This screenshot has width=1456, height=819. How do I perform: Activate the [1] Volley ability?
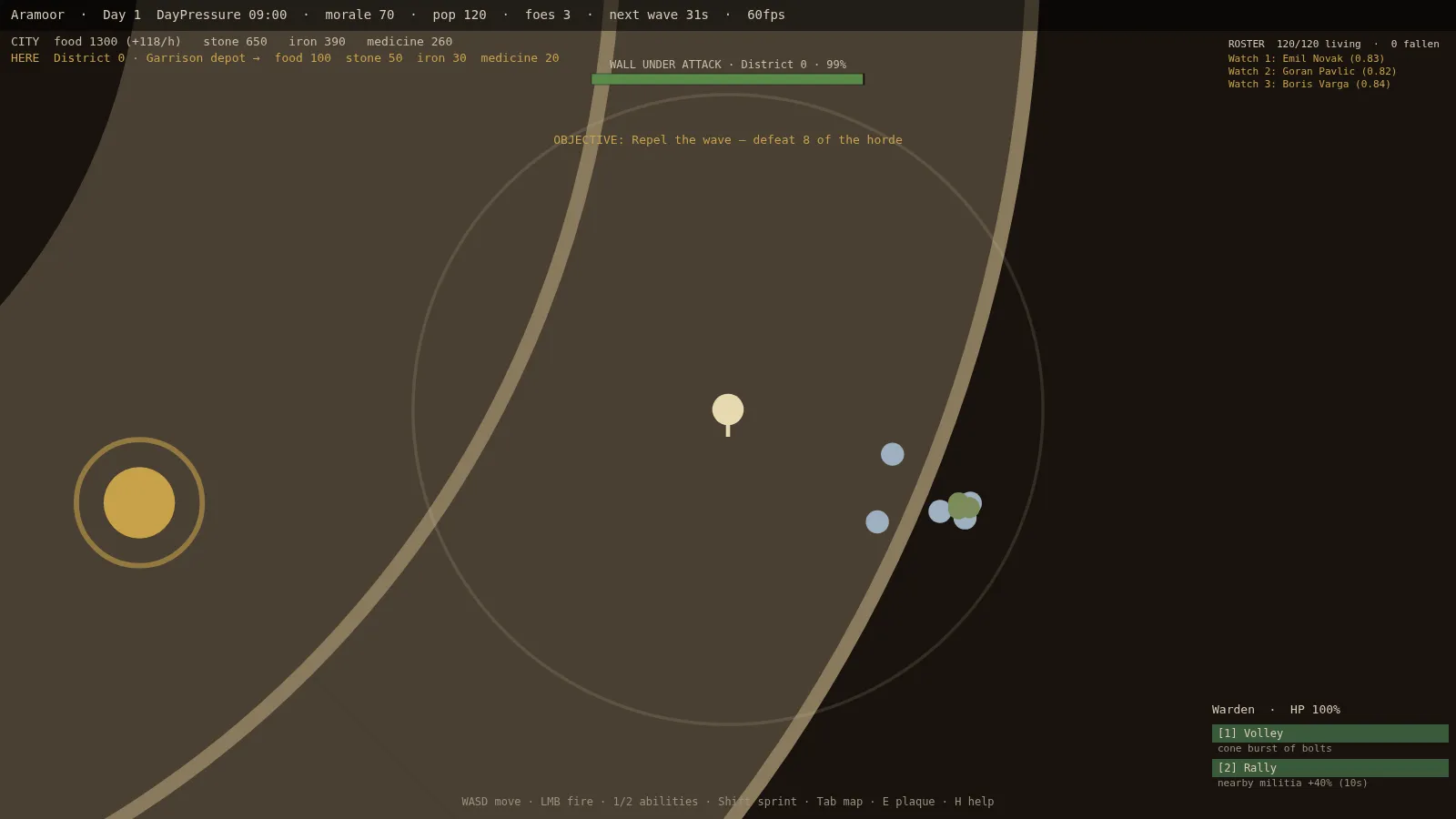pos(1330,733)
